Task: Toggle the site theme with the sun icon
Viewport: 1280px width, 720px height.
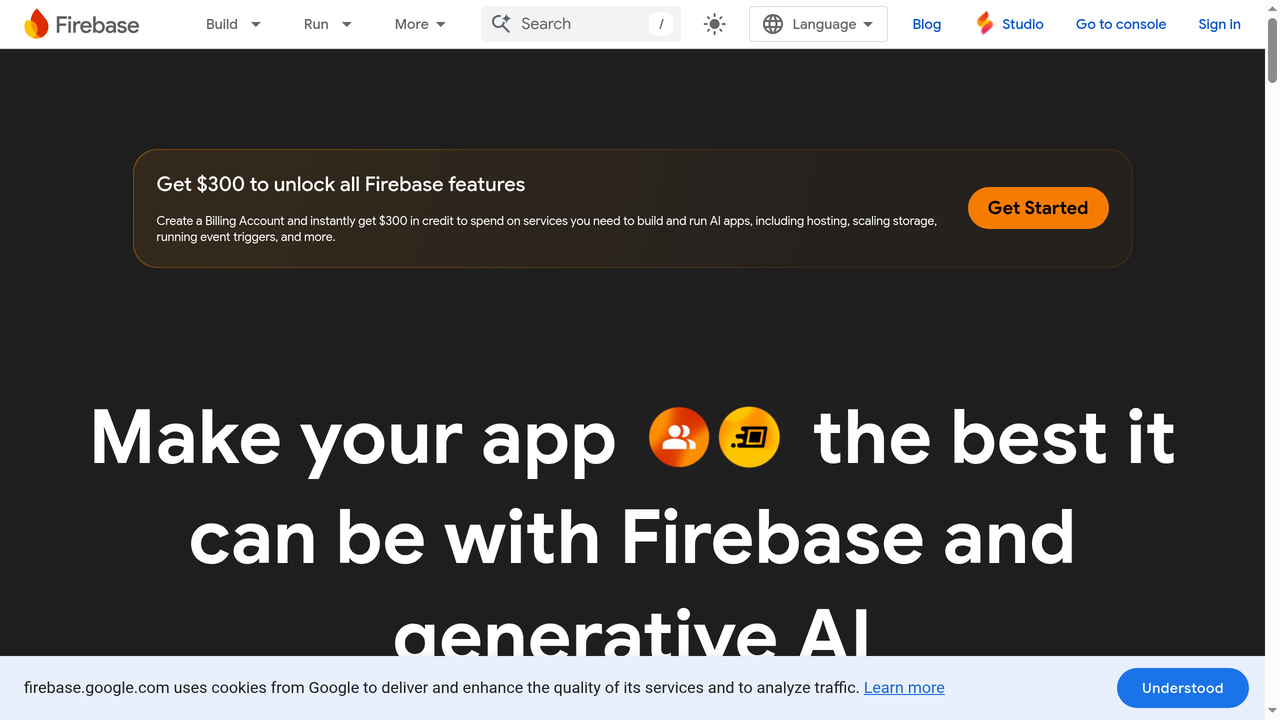Action: pyautogui.click(x=714, y=23)
